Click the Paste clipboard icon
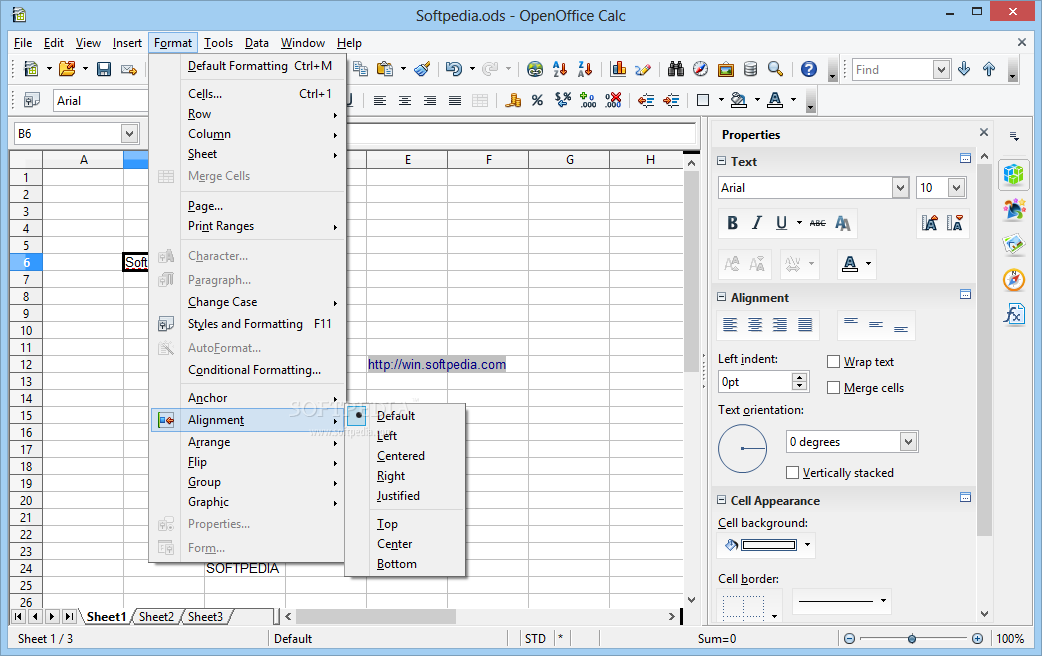The width and height of the screenshot is (1042, 656). pyautogui.click(x=385, y=69)
